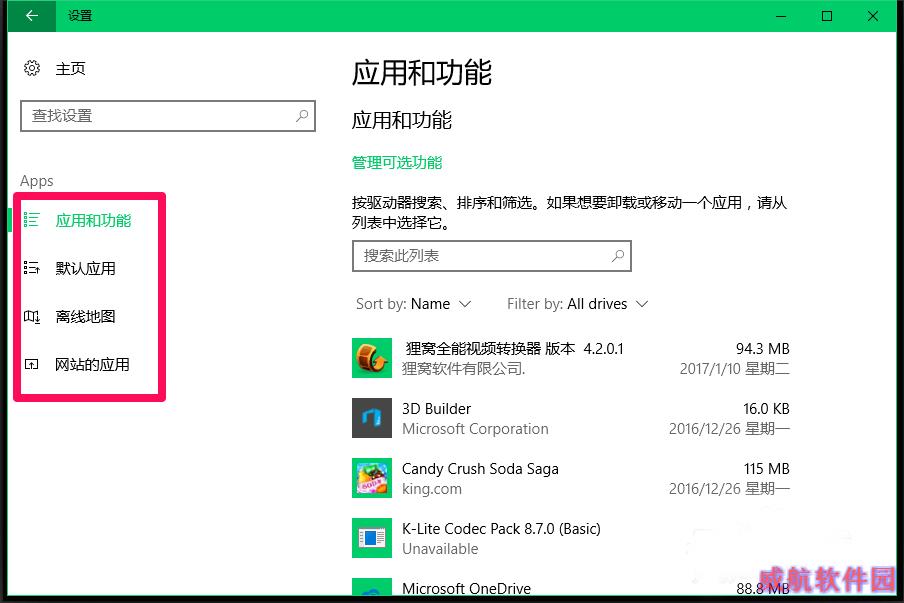
Task: Click the 2017/1/10 星期二 install date
Action: (x=734, y=369)
